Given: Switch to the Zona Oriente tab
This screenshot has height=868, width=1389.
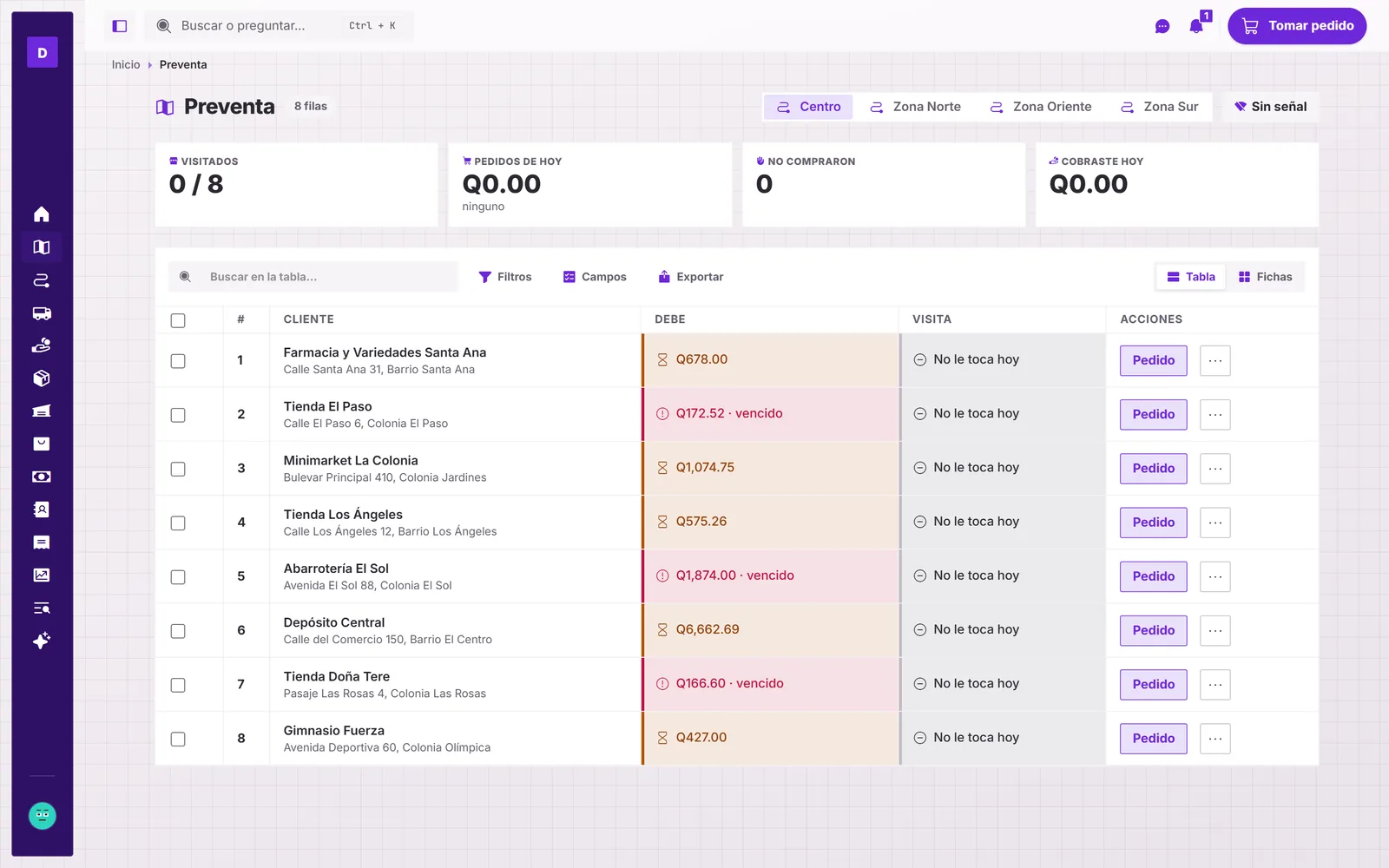Looking at the screenshot, I should point(1041,107).
